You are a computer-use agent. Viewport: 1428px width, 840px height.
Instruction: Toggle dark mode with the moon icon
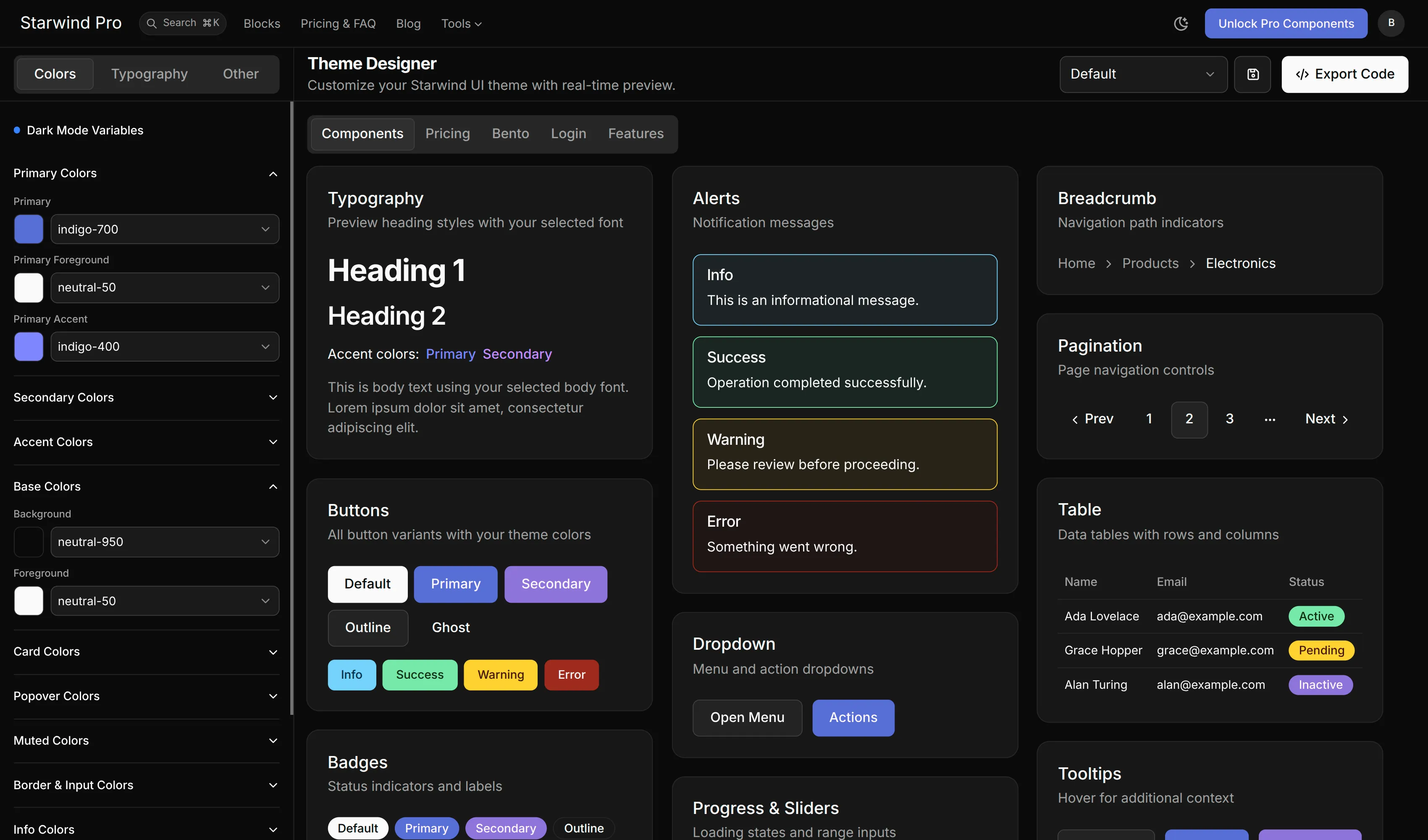1181,23
